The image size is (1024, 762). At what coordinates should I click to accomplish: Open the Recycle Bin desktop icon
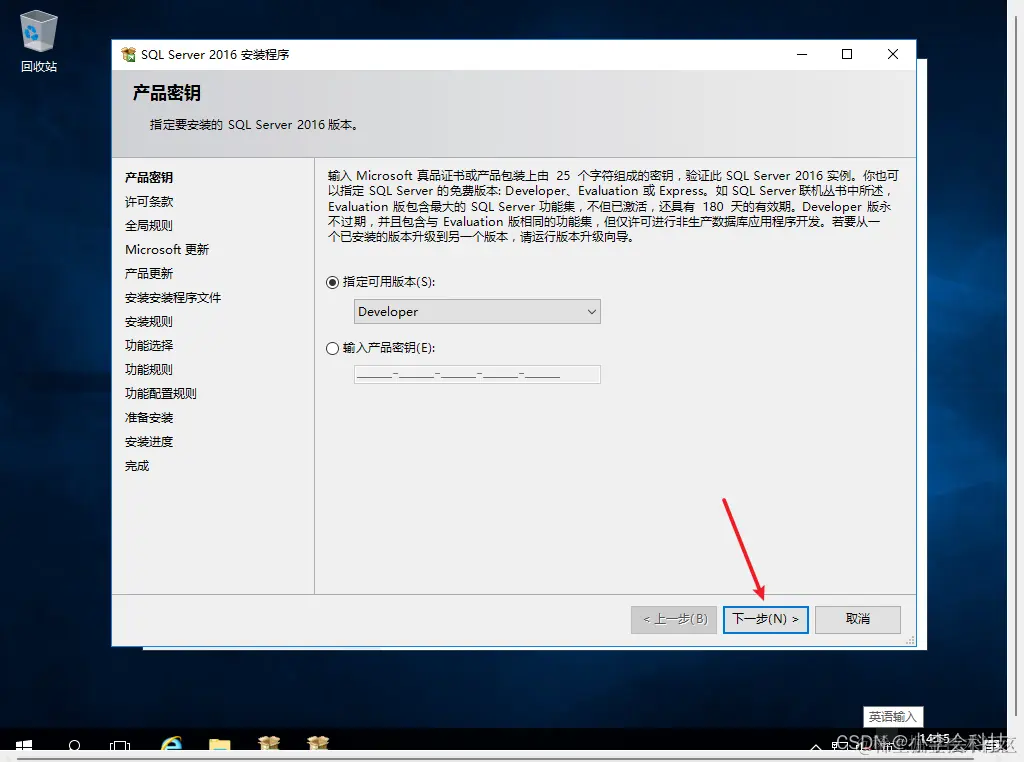39,41
